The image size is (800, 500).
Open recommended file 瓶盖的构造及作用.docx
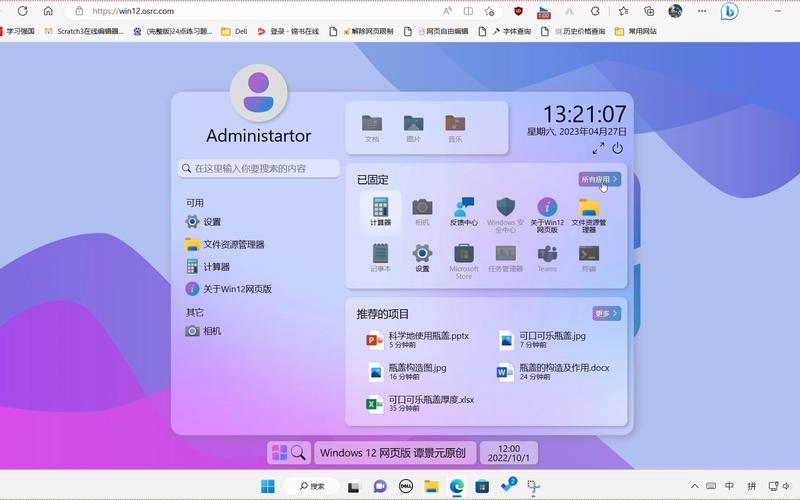tap(553, 371)
